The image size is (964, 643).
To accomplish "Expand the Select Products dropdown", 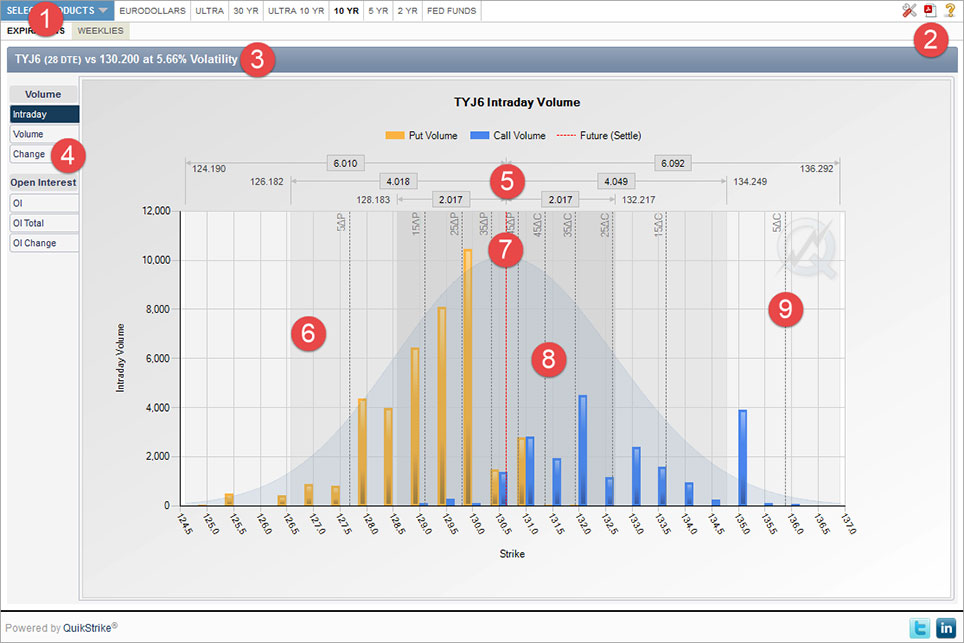I will pyautogui.click(x=57, y=11).
